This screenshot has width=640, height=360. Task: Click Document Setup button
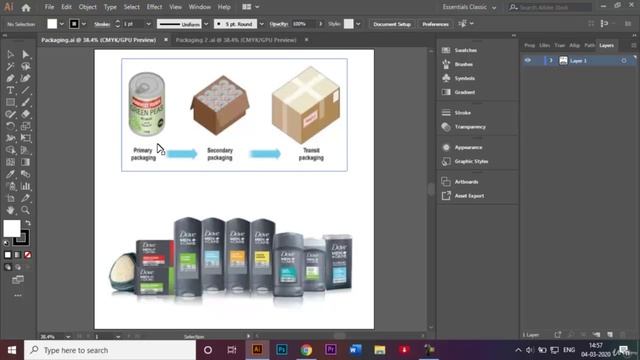(392, 24)
